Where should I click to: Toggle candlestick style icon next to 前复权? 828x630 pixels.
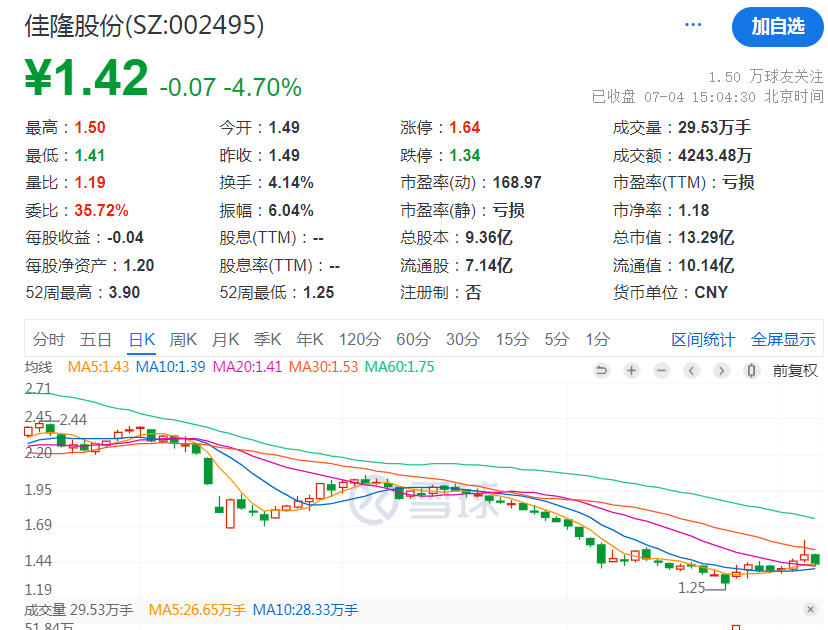tap(751, 371)
